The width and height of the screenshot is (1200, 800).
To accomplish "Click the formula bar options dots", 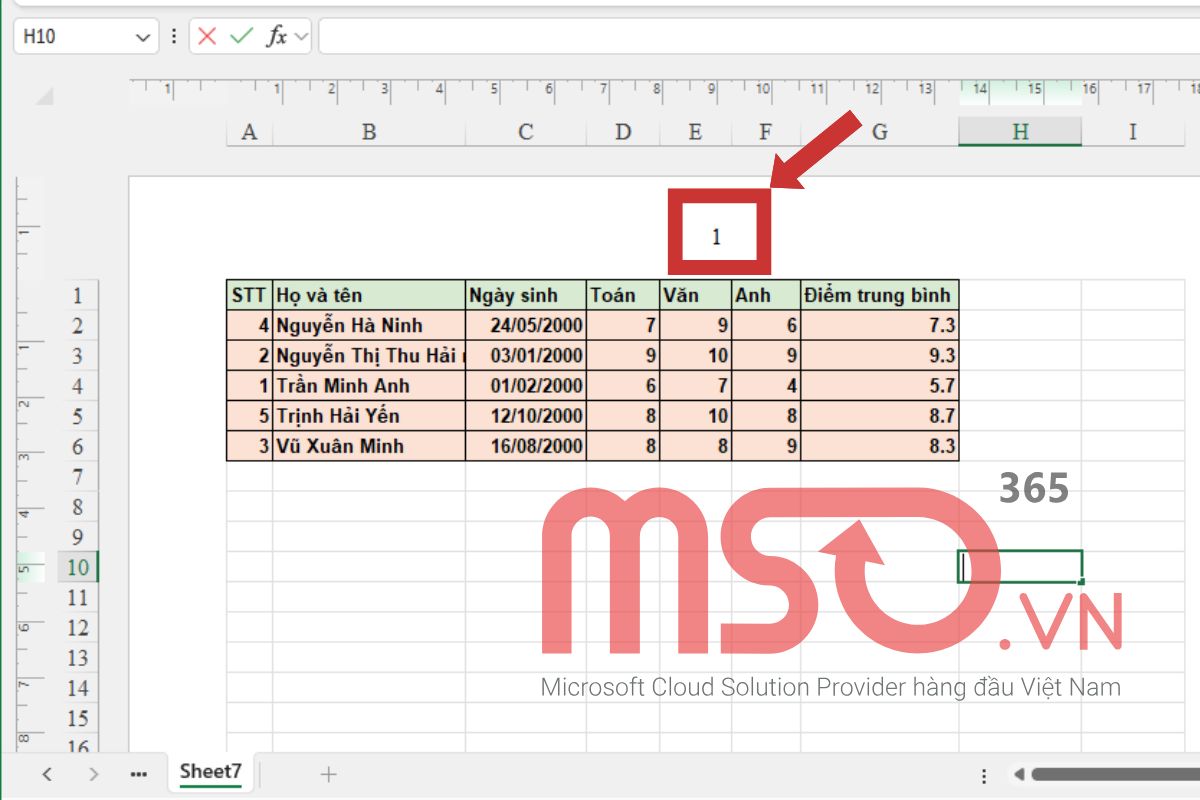I will [174, 37].
